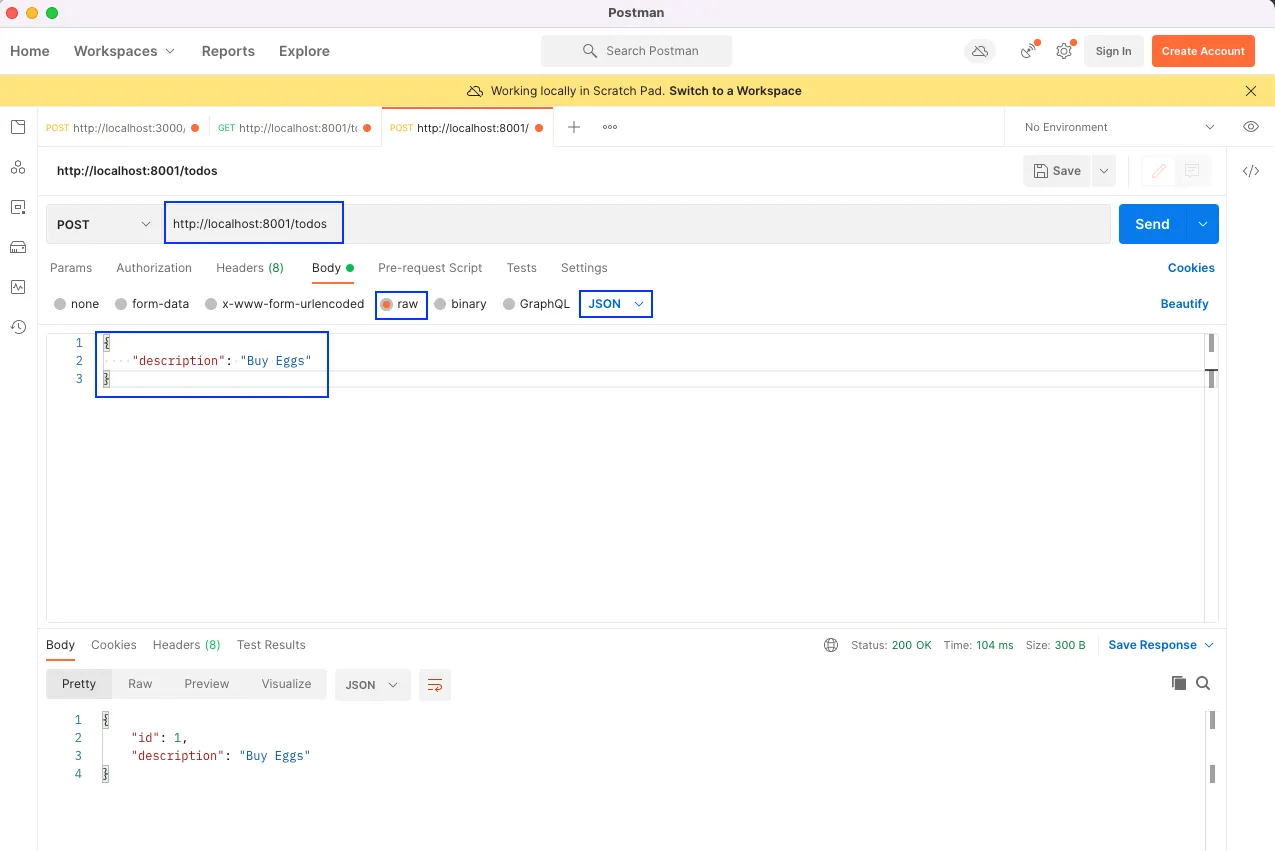This screenshot has height=851, width=1275.
Task: Open the Test Results tab
Action: click(x=271, y=645)
